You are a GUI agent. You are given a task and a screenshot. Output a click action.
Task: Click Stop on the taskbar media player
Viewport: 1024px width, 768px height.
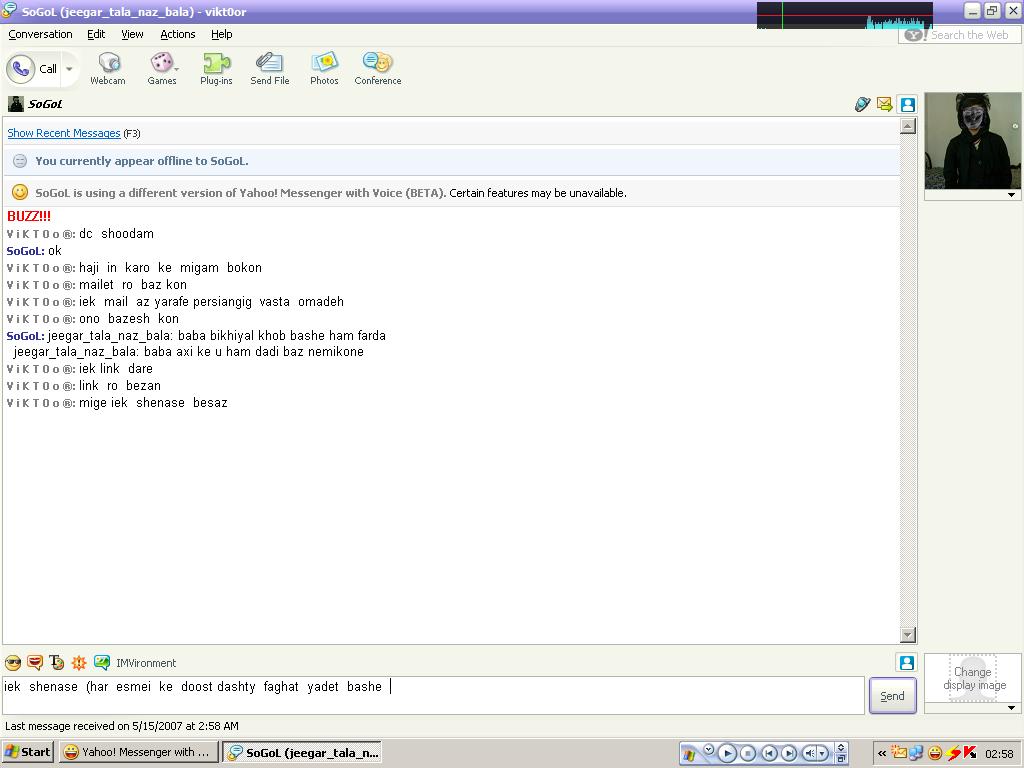748,753
